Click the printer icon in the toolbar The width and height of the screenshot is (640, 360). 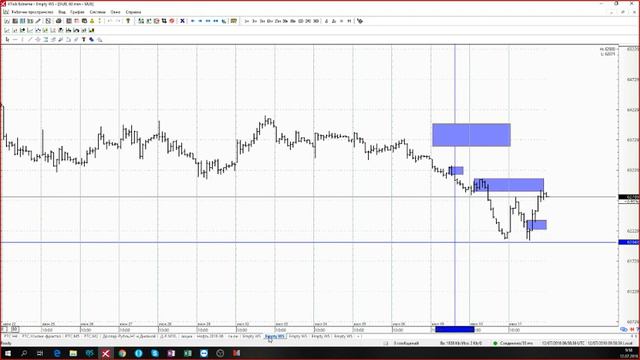click(58, 21)
